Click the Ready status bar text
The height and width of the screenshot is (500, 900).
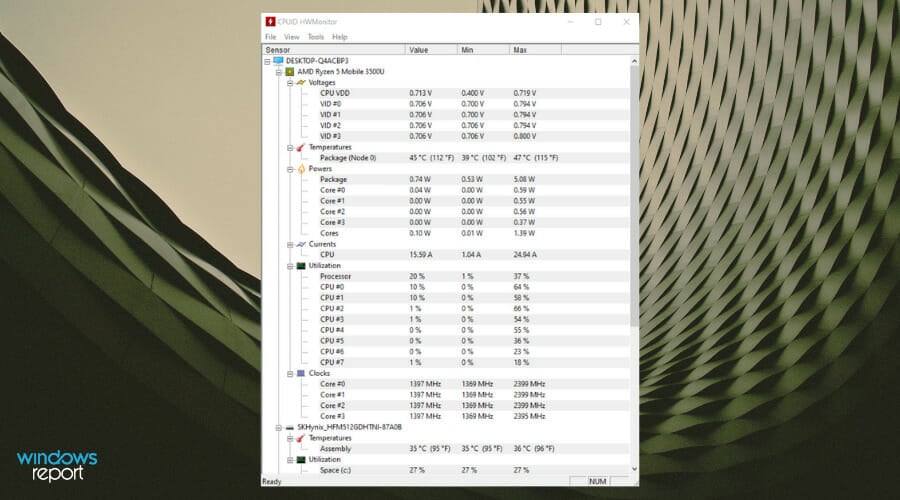tap(271, 482)
